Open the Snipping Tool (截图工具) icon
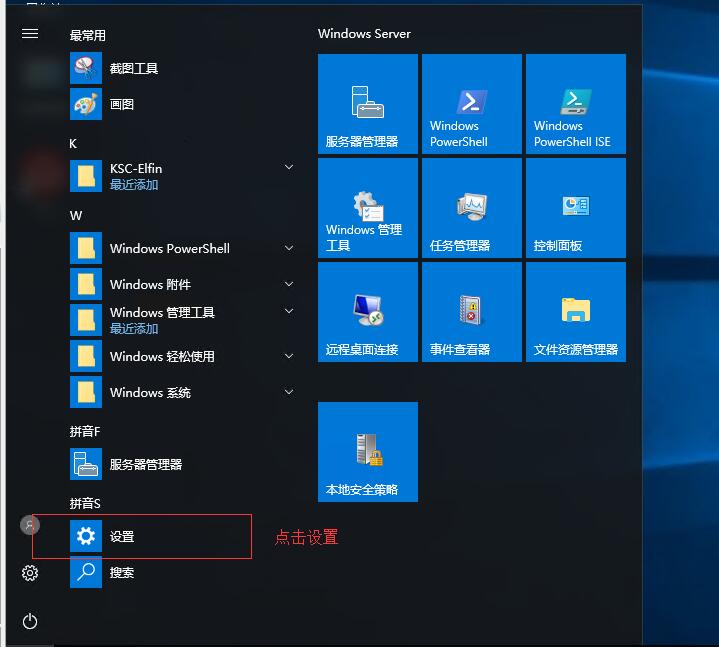The image size is (719, 647). pyautogui.click(x=86, y=68)
